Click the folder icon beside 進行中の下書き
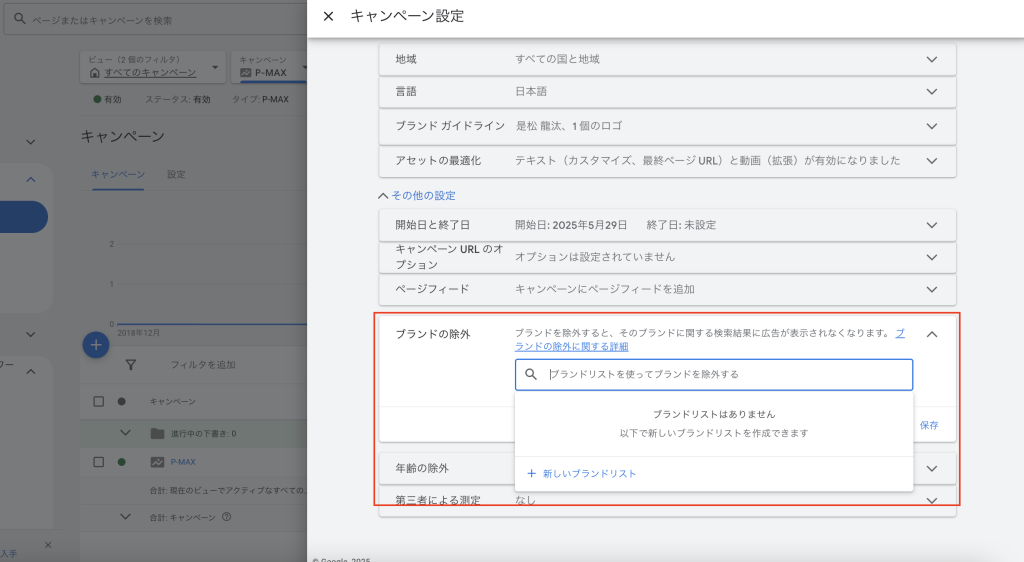This screenshot has width=1024, height=562. point(156,433)
